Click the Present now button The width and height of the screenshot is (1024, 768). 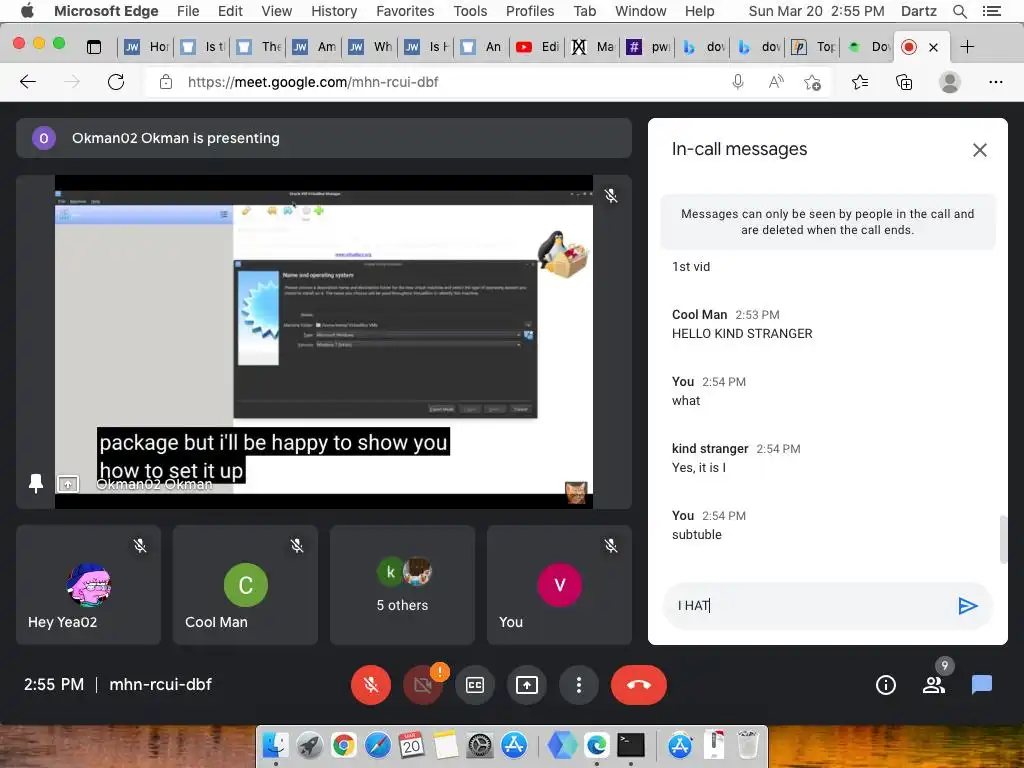(526, 684)
